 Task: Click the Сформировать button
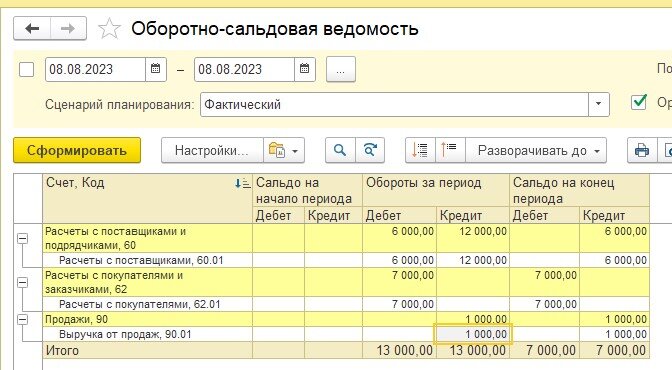(x=77, y=150)
